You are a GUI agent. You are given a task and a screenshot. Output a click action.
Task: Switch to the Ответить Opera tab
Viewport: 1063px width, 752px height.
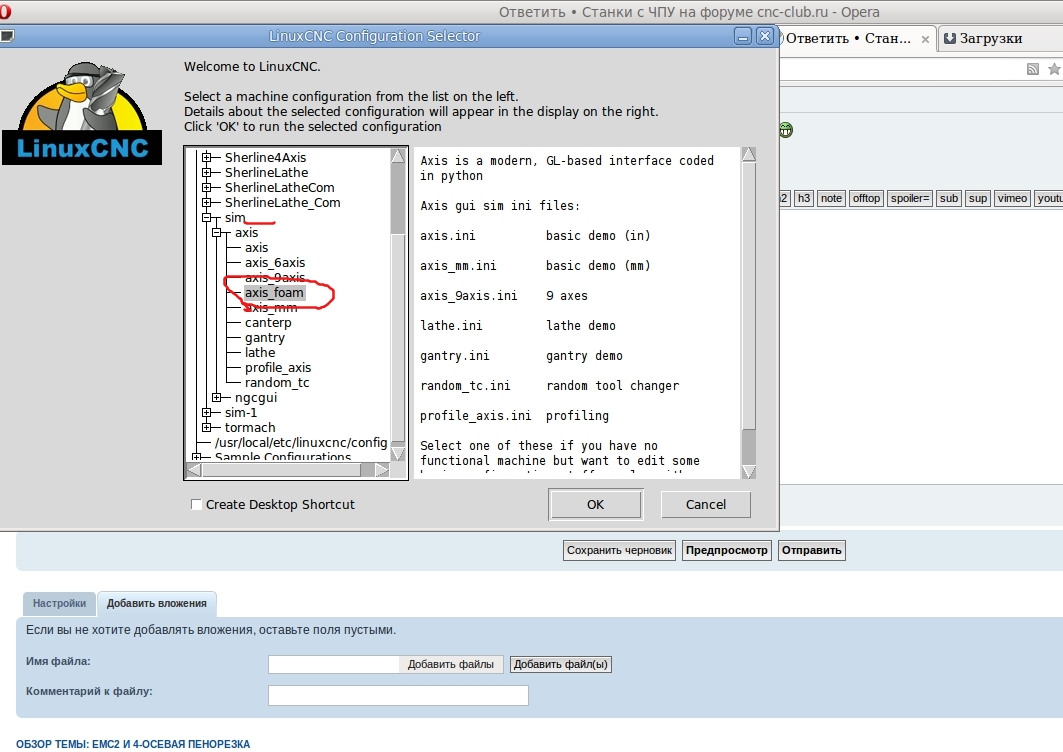click(x=848, y=39)
